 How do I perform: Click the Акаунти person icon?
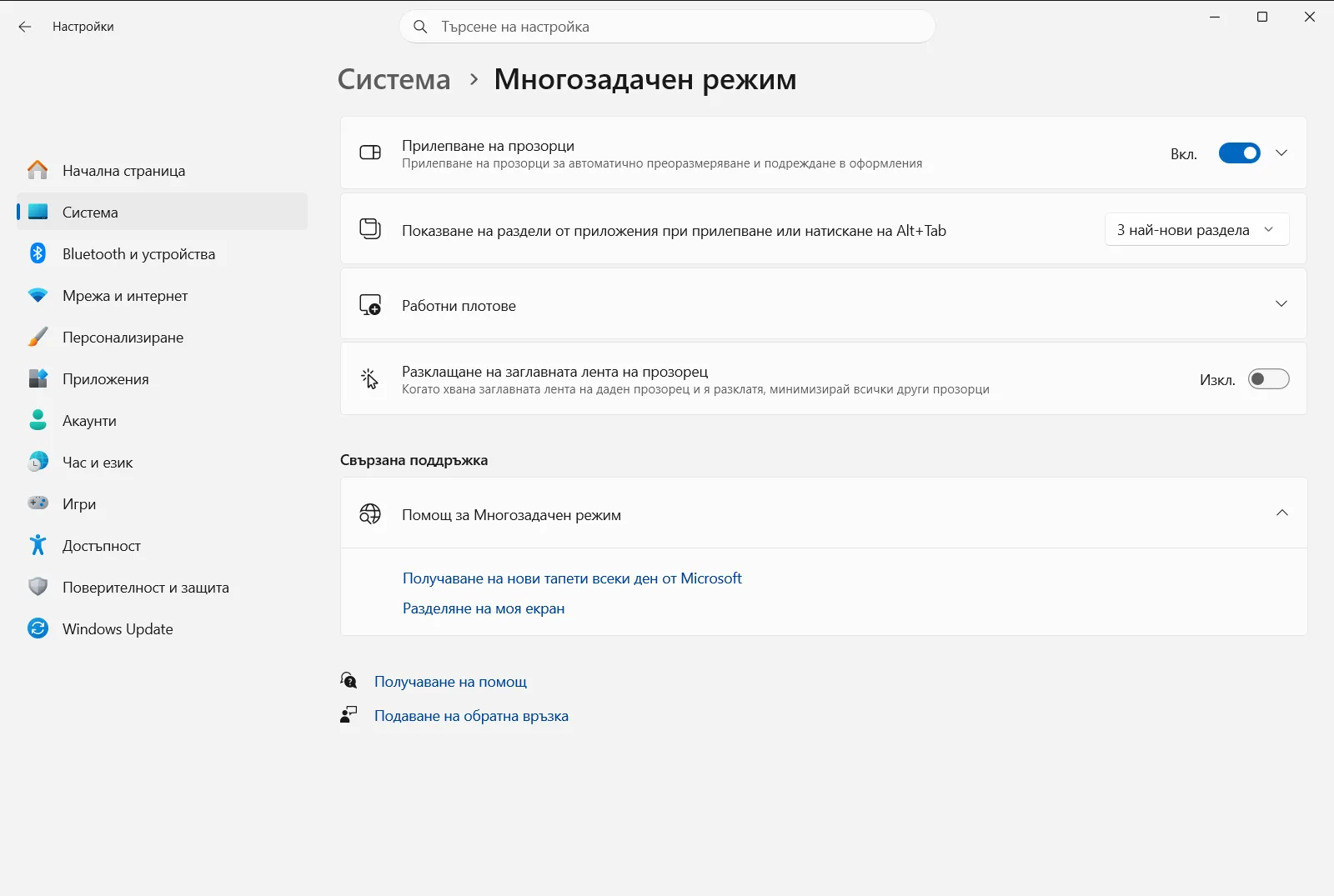click(x=38, y=420)
